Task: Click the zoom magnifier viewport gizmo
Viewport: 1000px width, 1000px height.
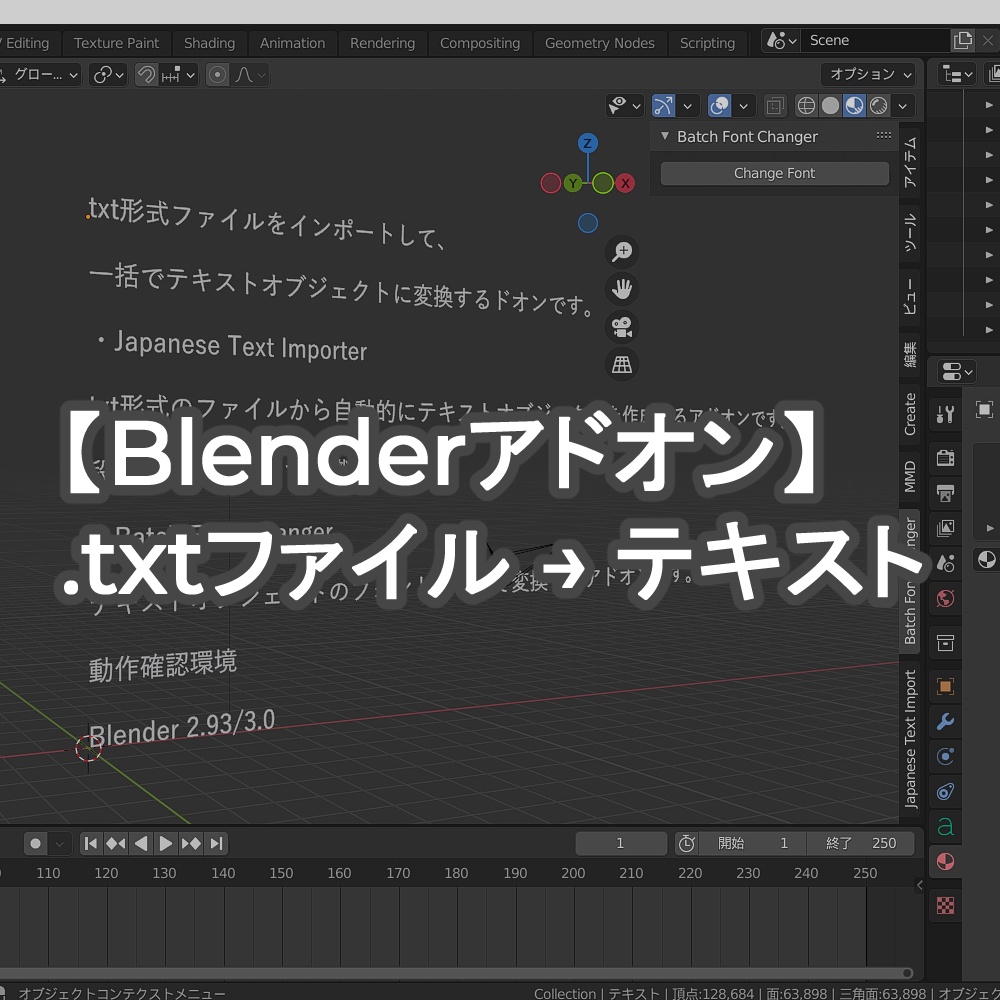Action: 622,251
